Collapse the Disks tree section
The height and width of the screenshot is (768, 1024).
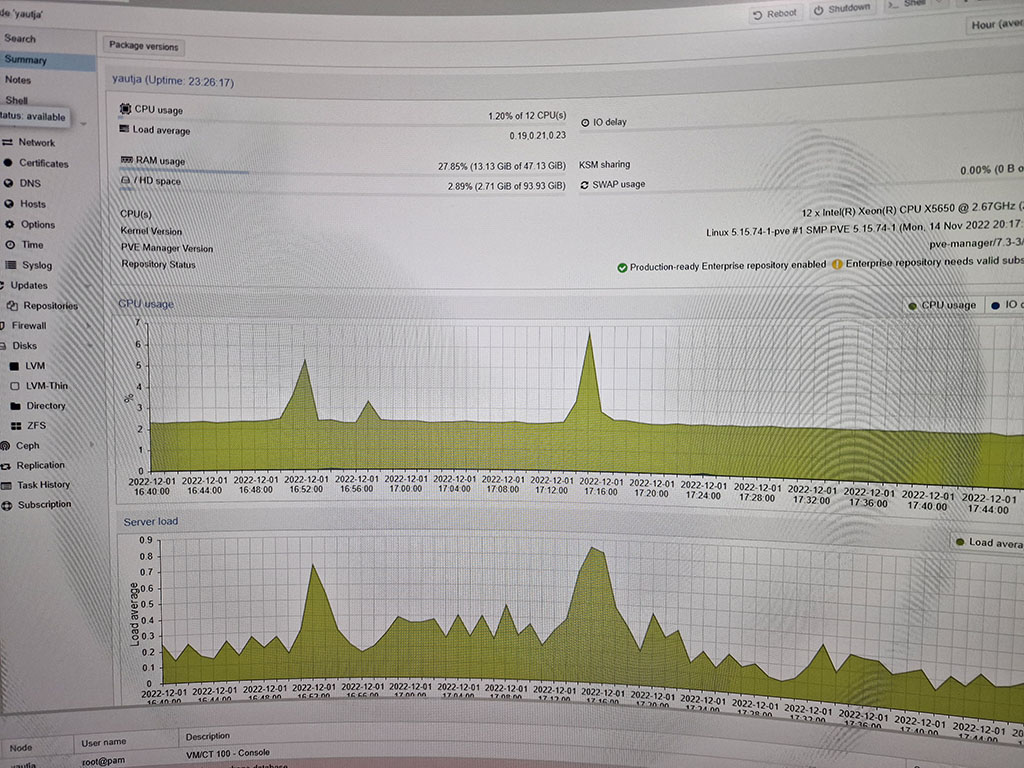[x=4, y=346]
